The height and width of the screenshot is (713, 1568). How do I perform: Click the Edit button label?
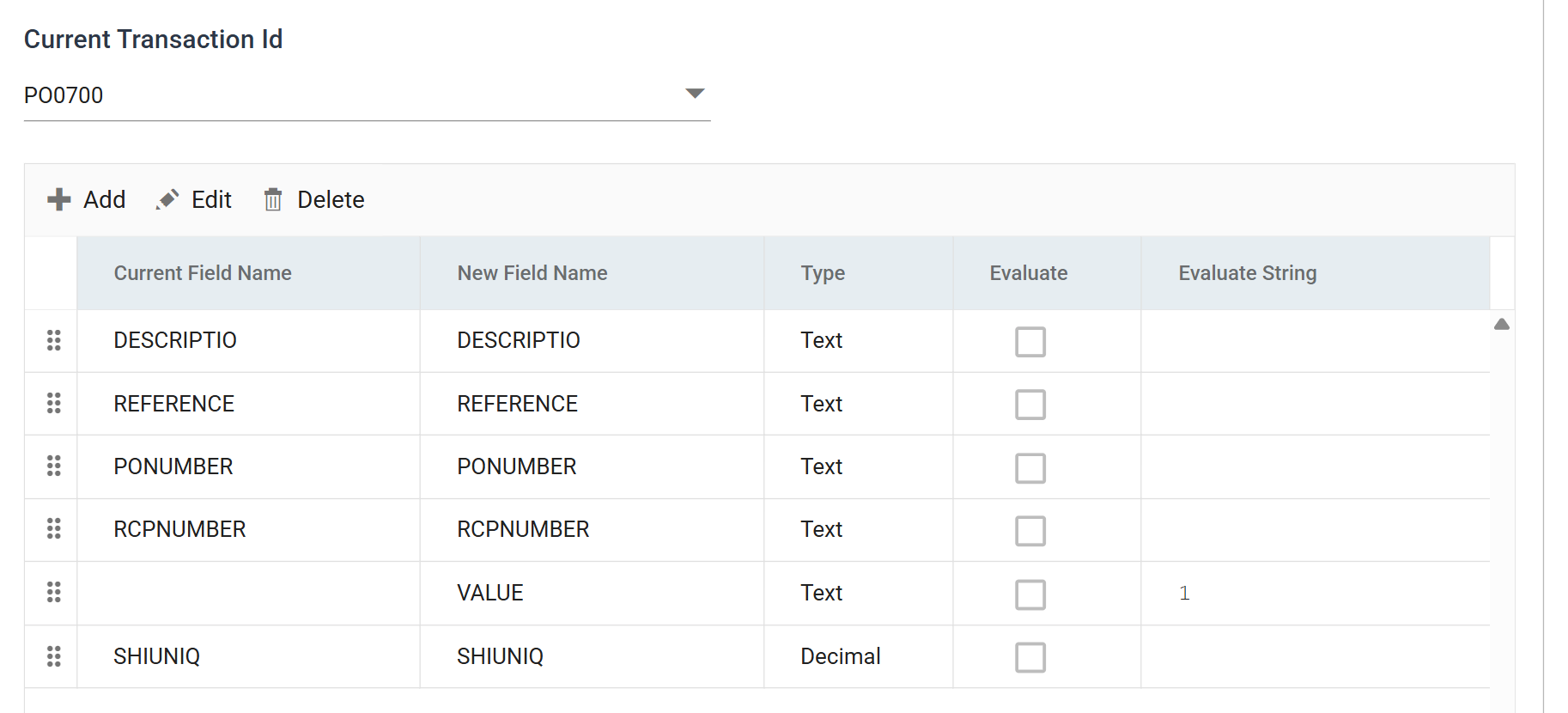[x=211, y=199]
